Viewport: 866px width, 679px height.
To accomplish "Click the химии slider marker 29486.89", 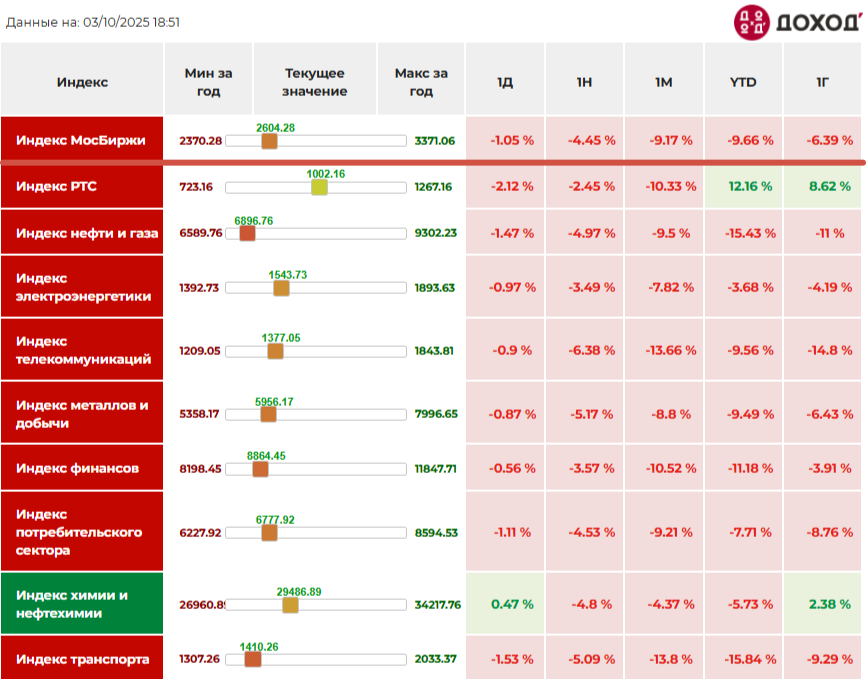I will pos(291,605).
